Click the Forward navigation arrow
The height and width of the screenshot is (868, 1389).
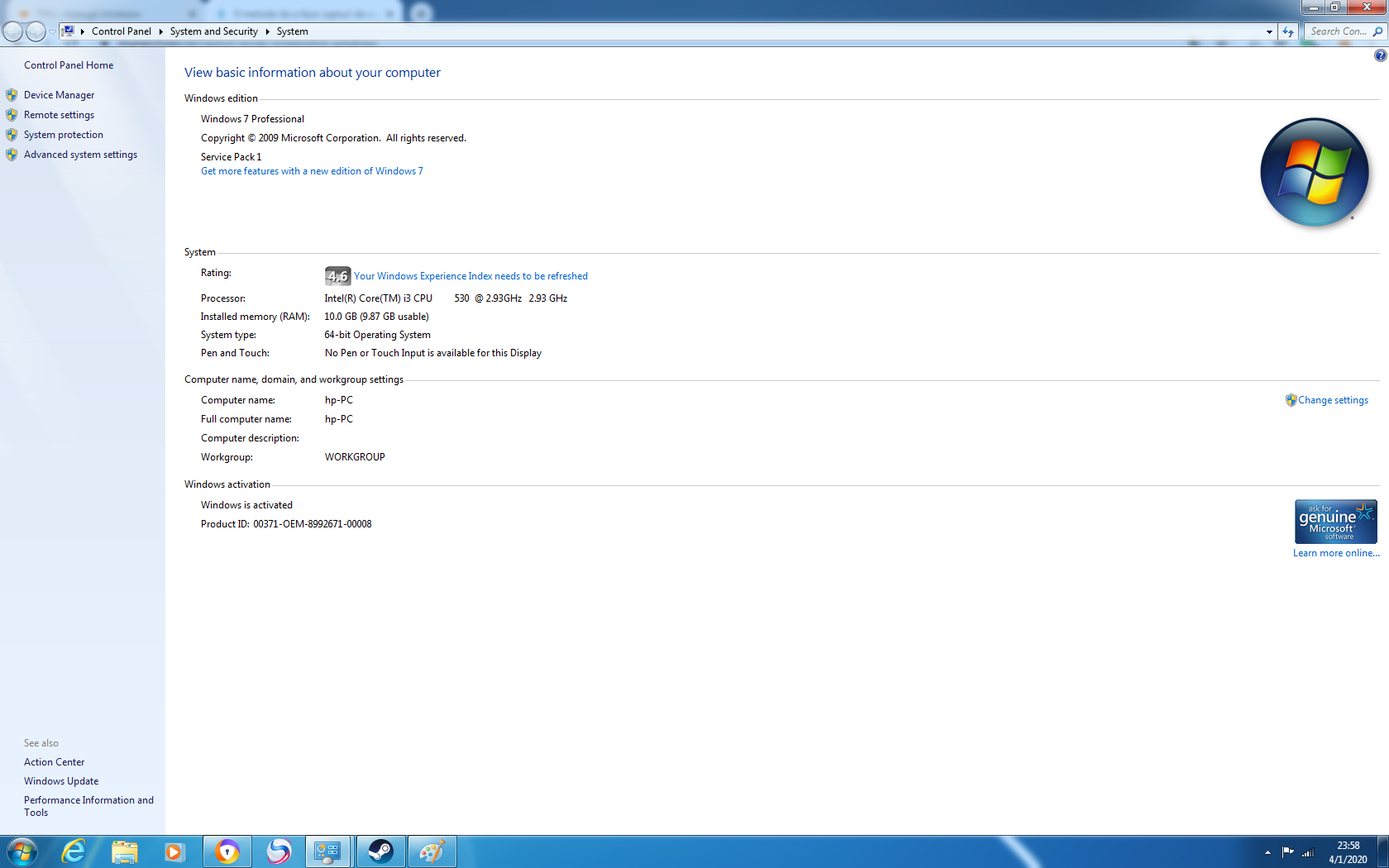pos(36,31)
